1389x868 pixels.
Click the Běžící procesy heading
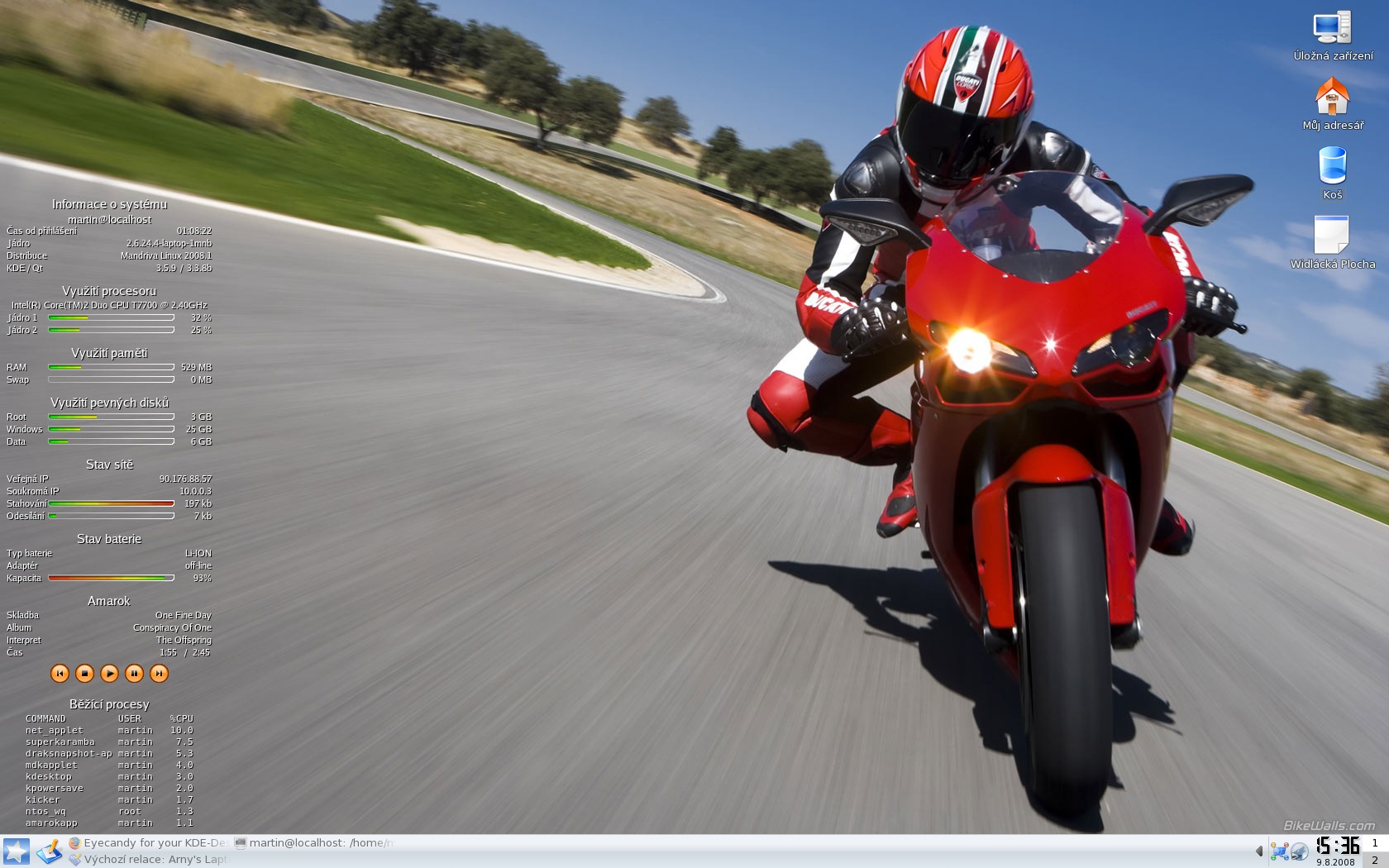[109, 704]
